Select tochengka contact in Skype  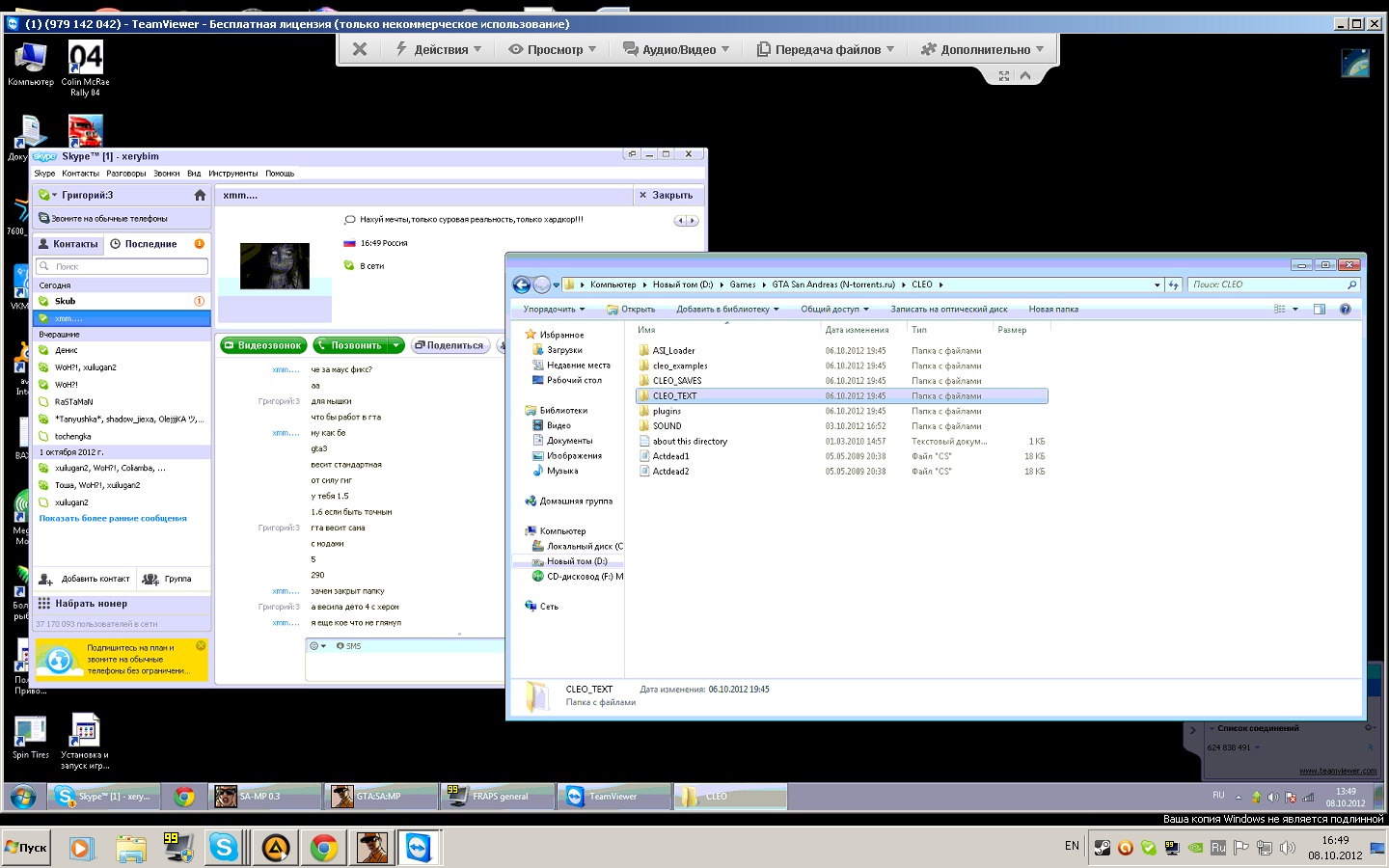(122, 437)
